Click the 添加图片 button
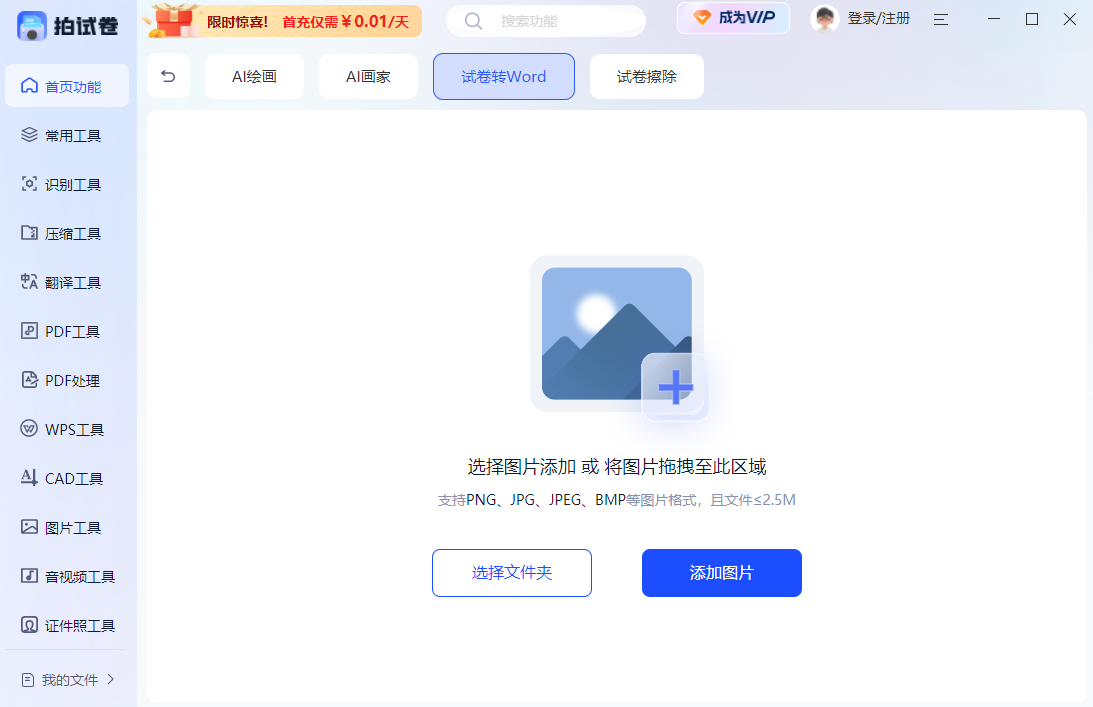The width and height of the screenshot is (1093, 707). pyautogui.click(x=721, y=573)
